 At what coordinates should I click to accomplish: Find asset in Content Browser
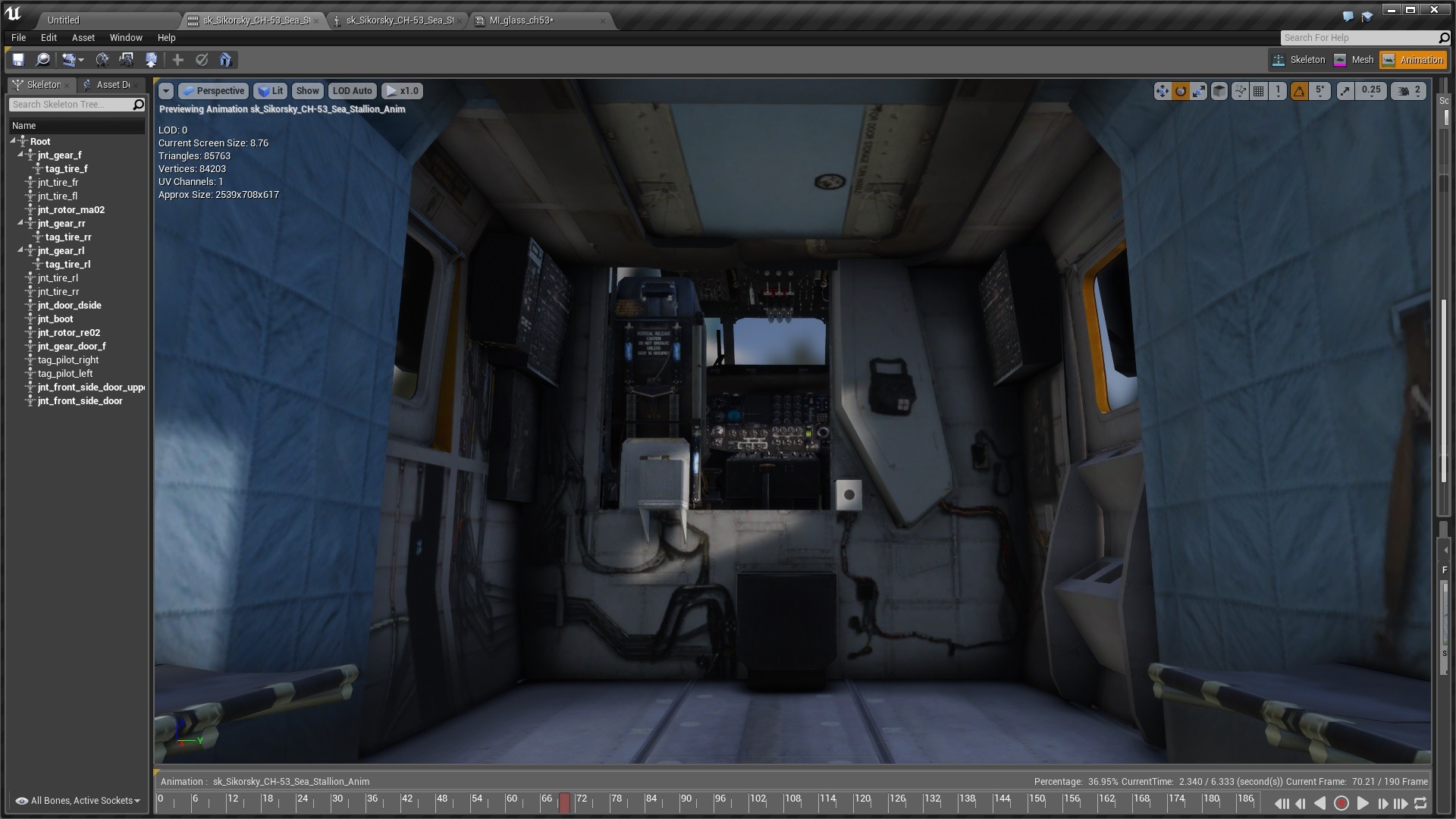point(43,60)
